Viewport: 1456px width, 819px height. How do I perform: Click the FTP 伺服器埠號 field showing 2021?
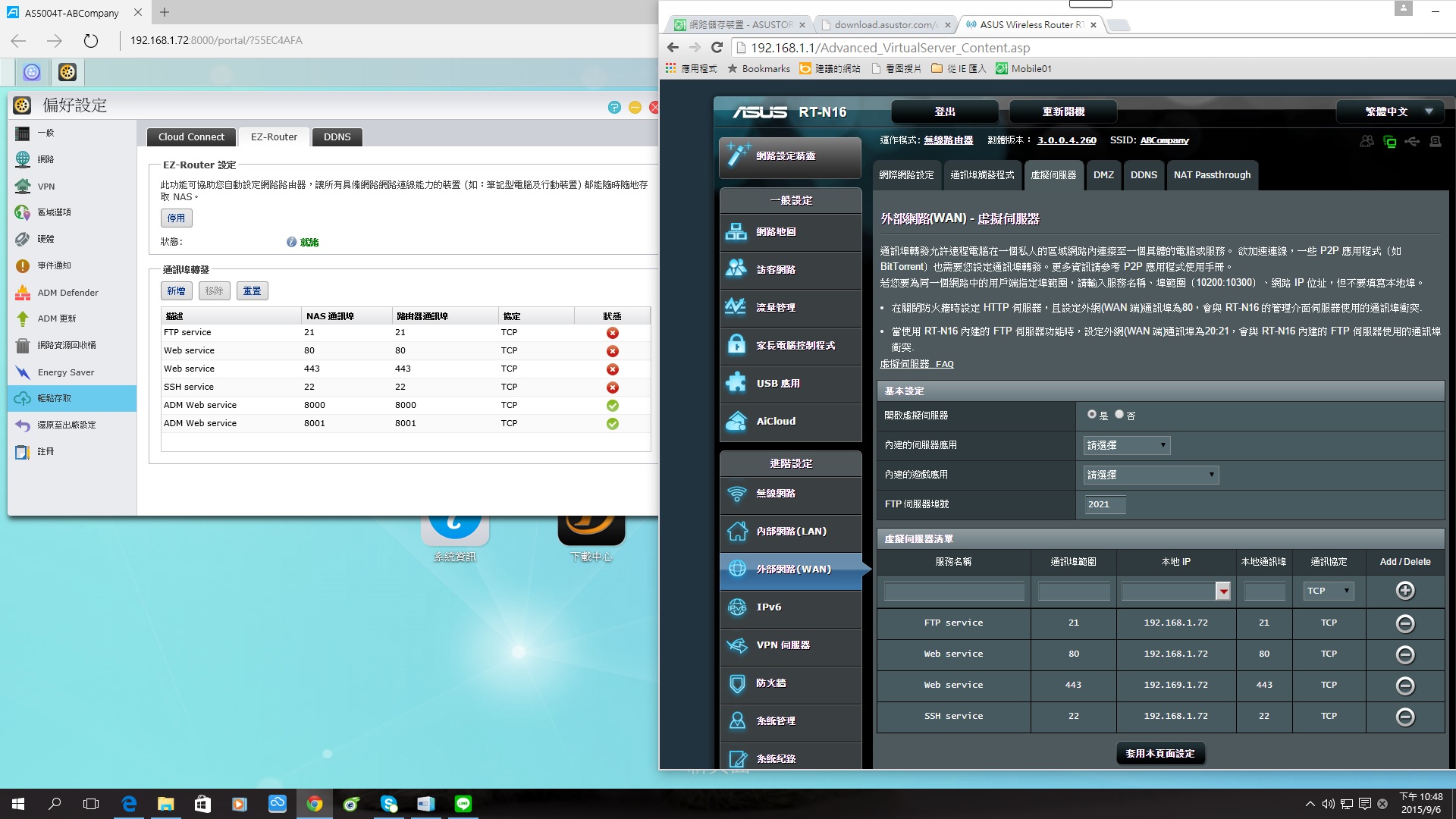pyautogui.click(x=1104, y=504)
